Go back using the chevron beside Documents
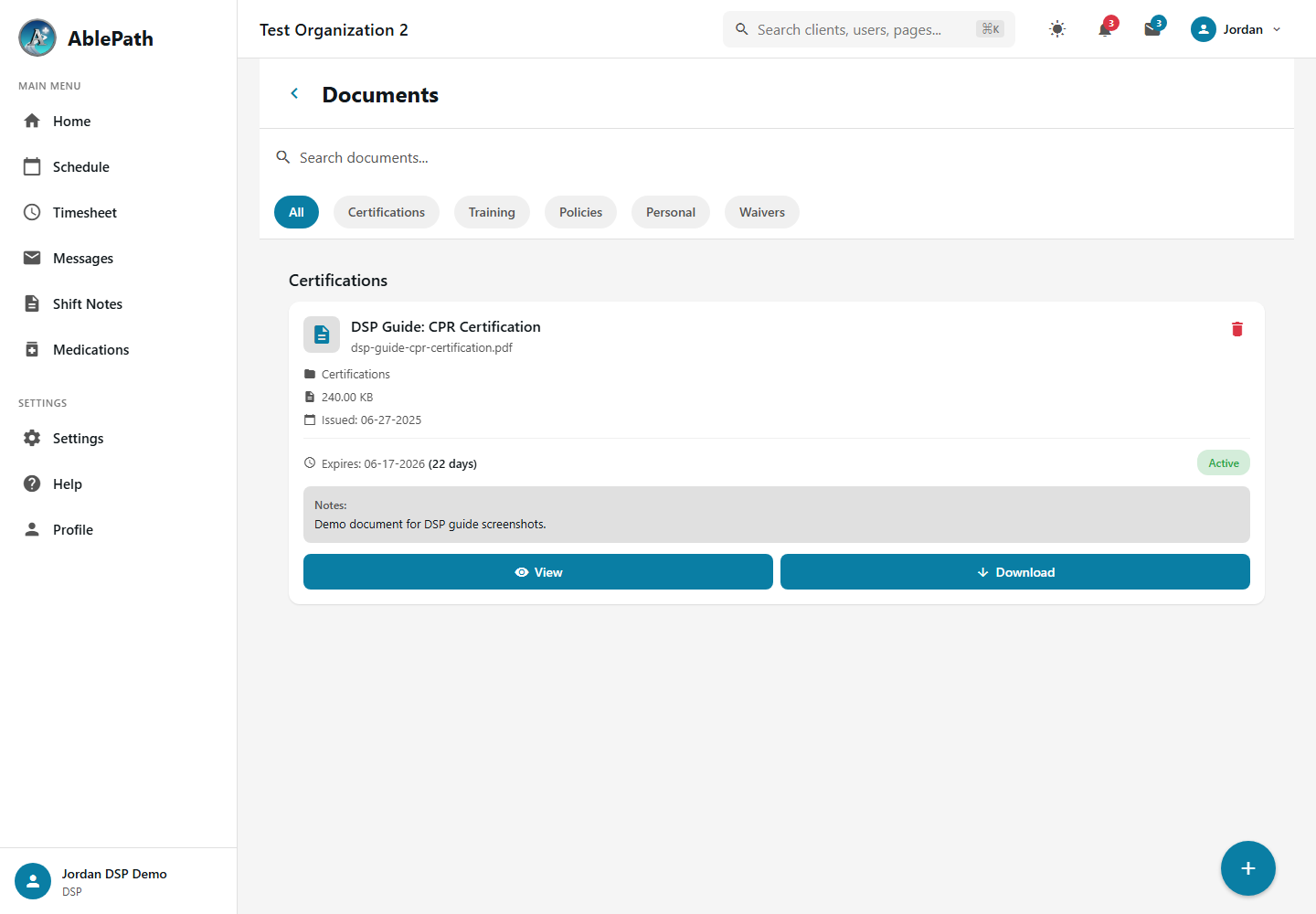 click(x=294, y=93)
